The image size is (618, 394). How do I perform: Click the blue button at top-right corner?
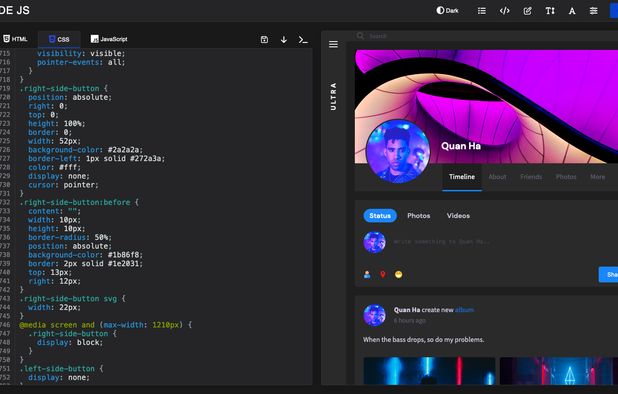click(x=614, y=11)
